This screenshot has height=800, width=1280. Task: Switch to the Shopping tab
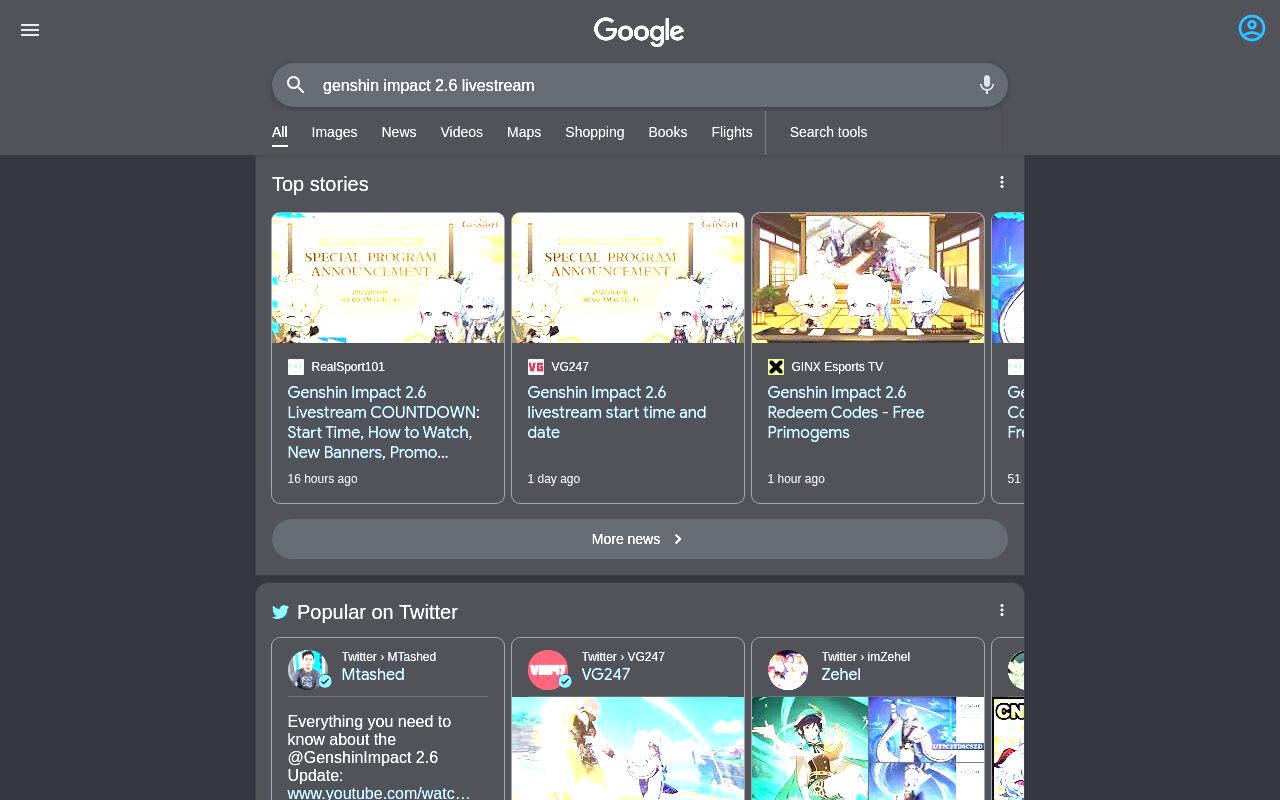pos(594,132)
